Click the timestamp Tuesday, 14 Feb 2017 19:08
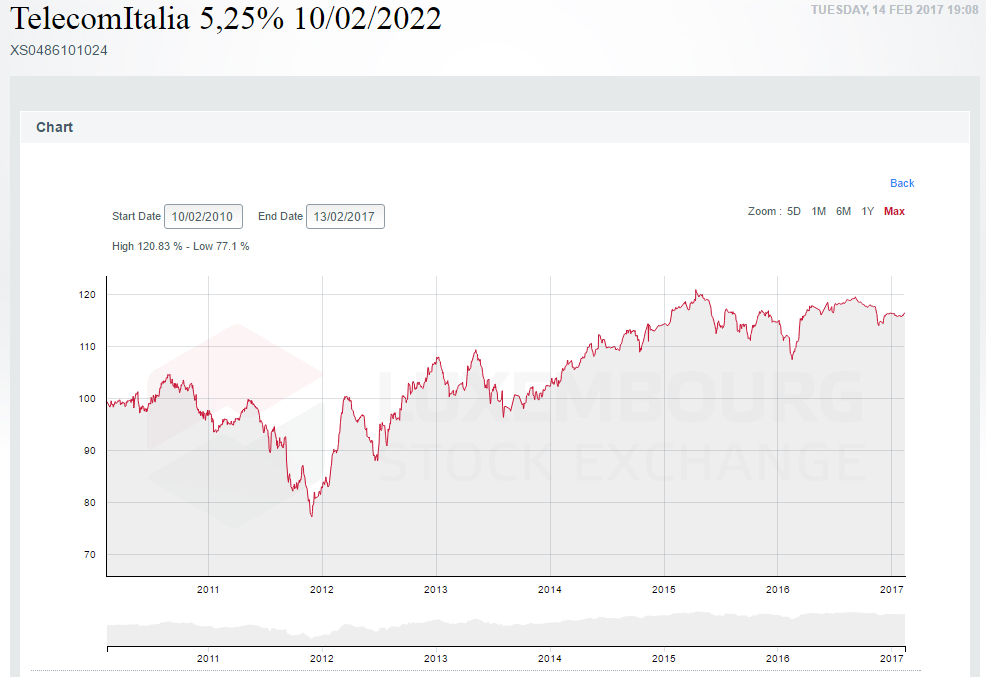This screenshot has width=986, height=677. [894, 9]
